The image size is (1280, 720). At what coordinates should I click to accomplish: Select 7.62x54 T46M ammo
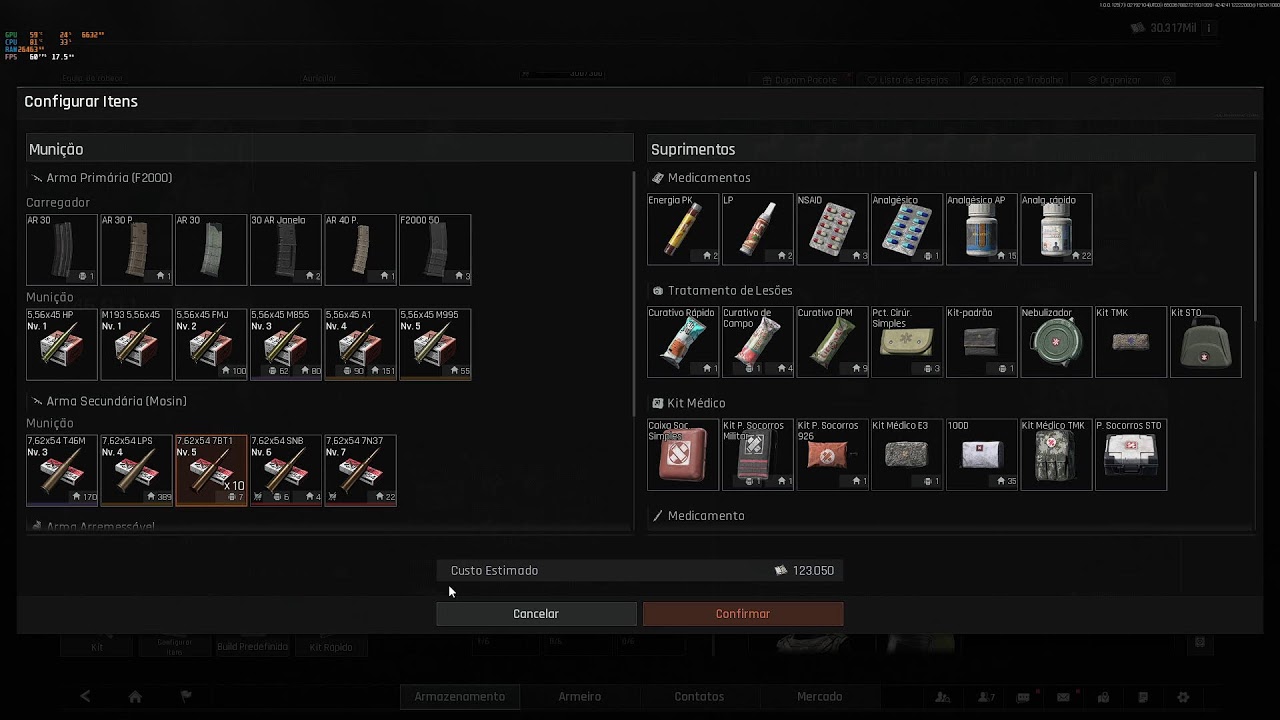pos(62,470)
